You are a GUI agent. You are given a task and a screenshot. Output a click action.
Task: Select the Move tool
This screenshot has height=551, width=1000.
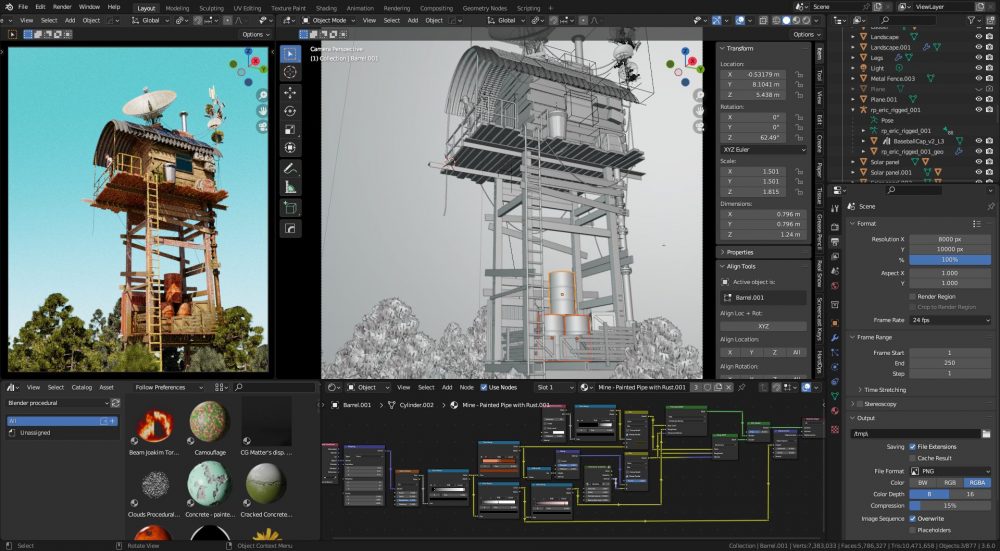coord(290,92)
